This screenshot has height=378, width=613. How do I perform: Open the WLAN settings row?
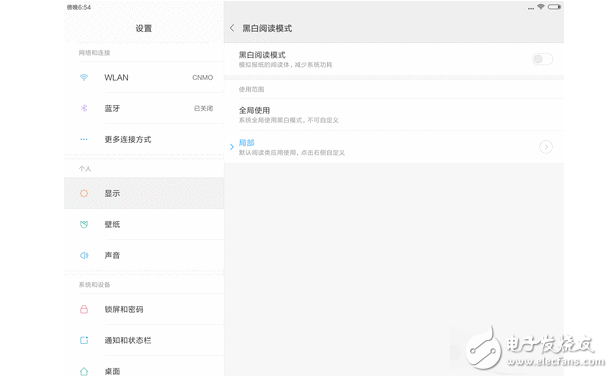(144, 77)
